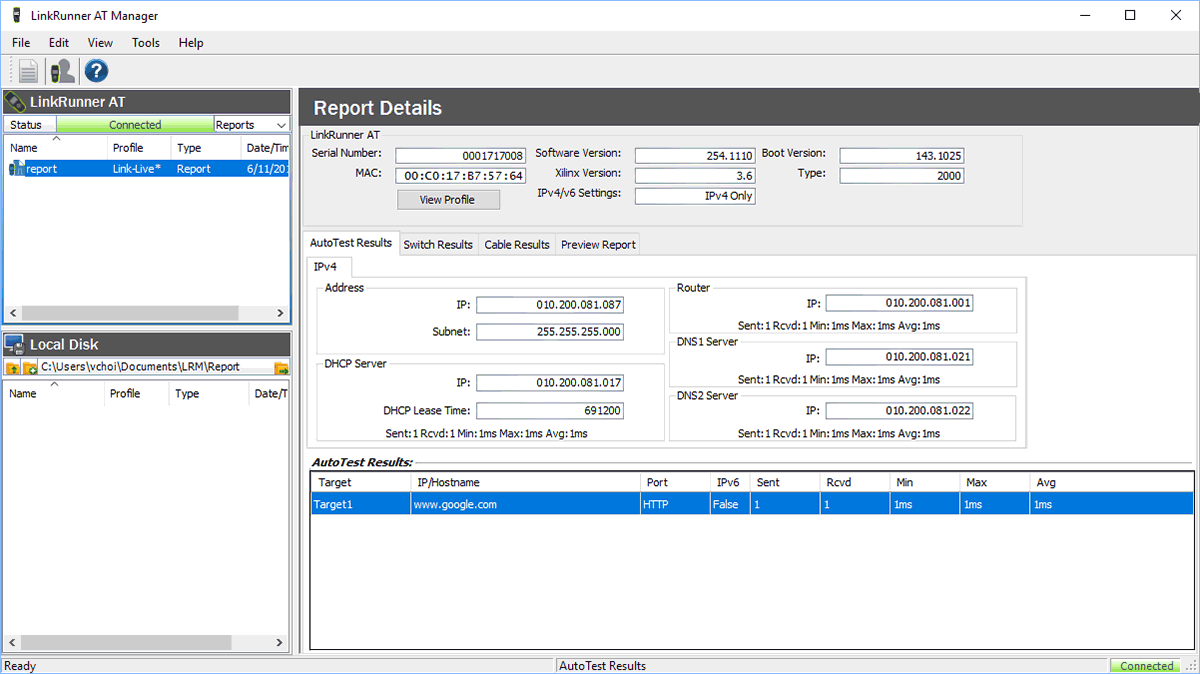Open the Preview Report tab
The height and width of the screenshot is (674, 1200).
tap(597, 245)
